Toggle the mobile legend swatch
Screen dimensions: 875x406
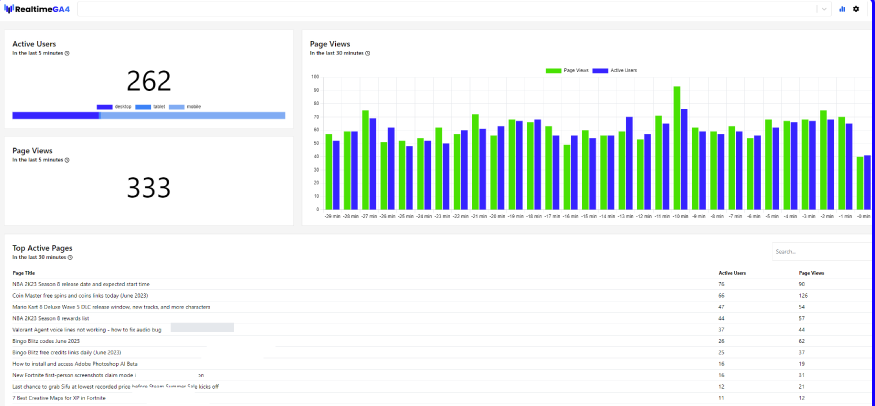pos(177,107)
